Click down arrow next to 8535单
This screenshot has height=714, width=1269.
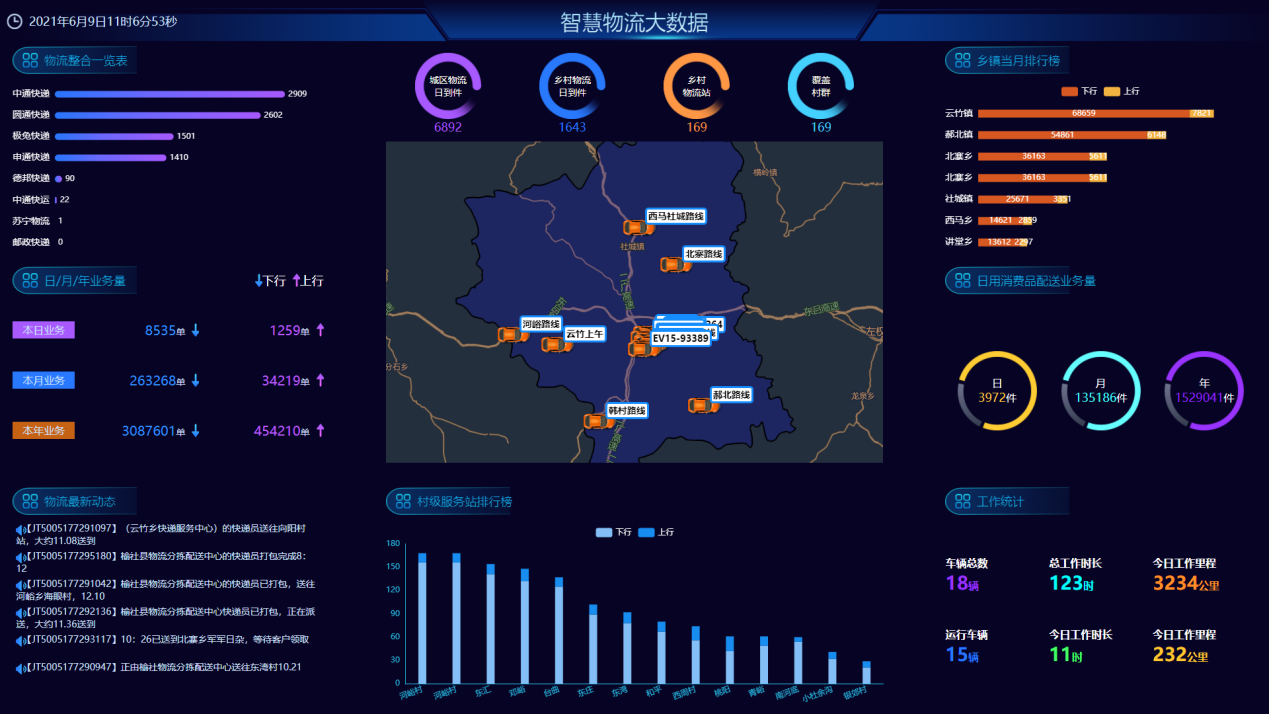click(x=196, y=331)
